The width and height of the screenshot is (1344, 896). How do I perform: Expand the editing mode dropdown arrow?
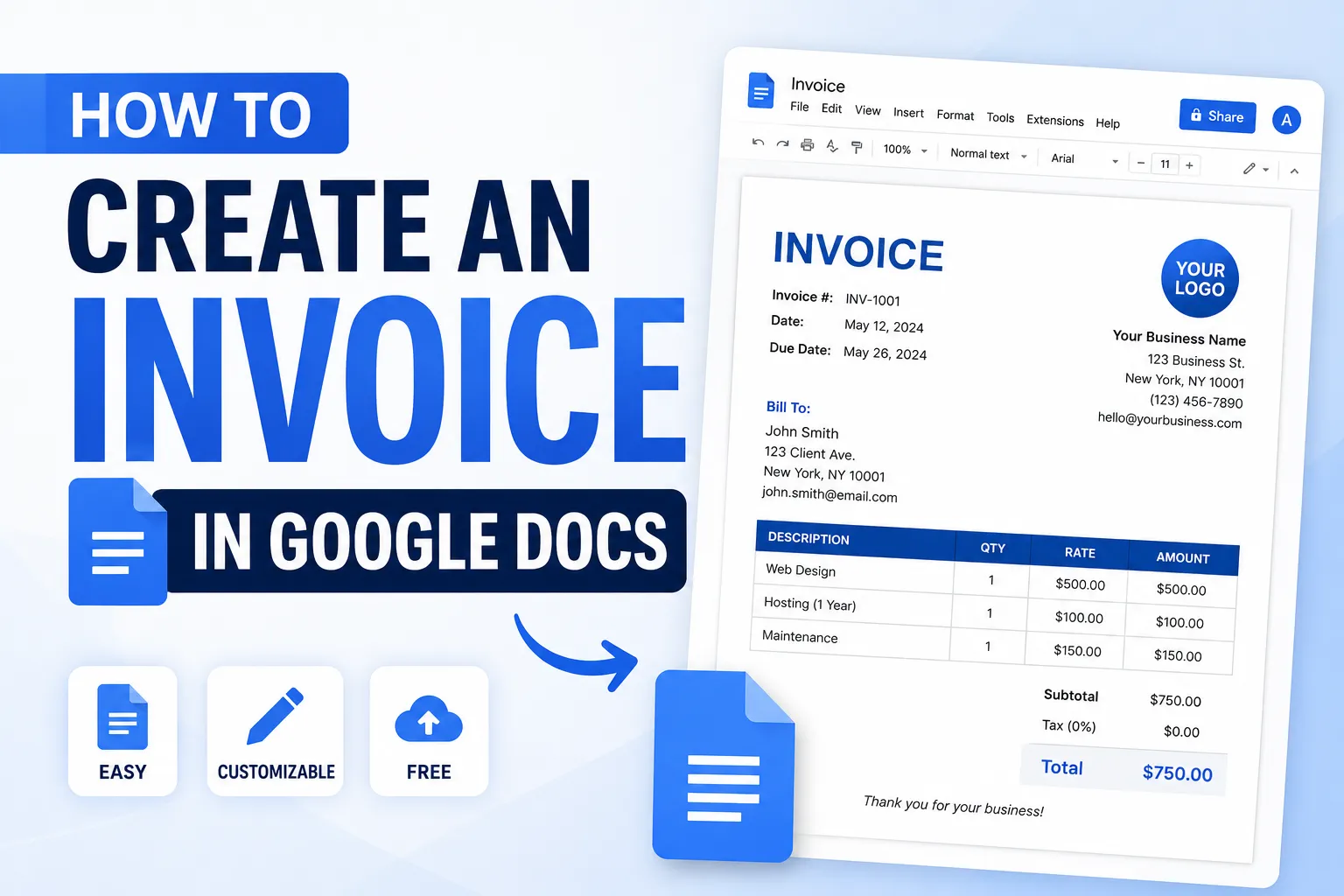pos(1266,169)
